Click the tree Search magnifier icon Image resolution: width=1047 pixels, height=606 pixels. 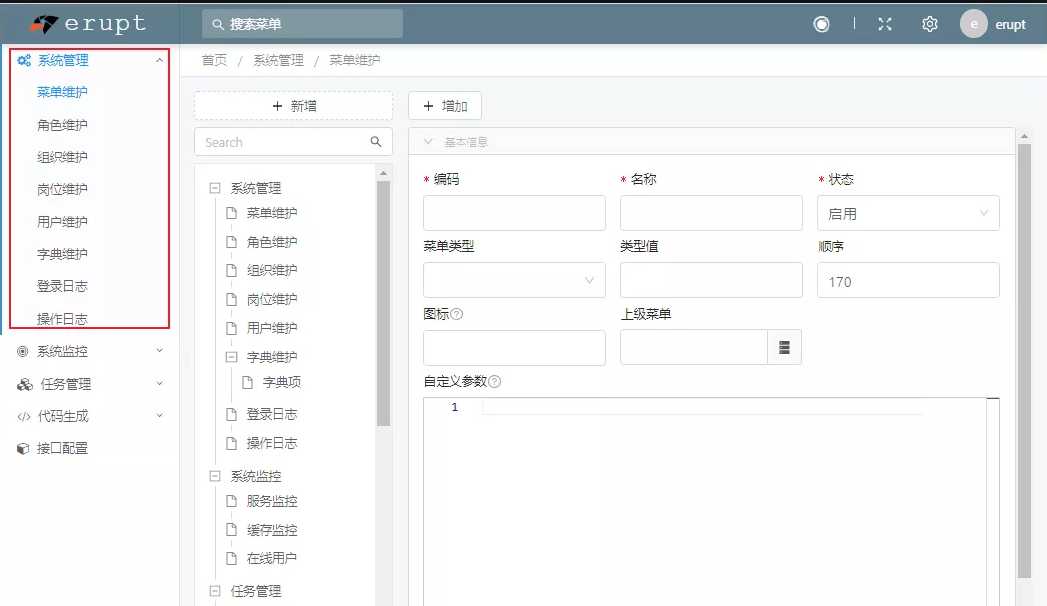(x=376, y=141)
